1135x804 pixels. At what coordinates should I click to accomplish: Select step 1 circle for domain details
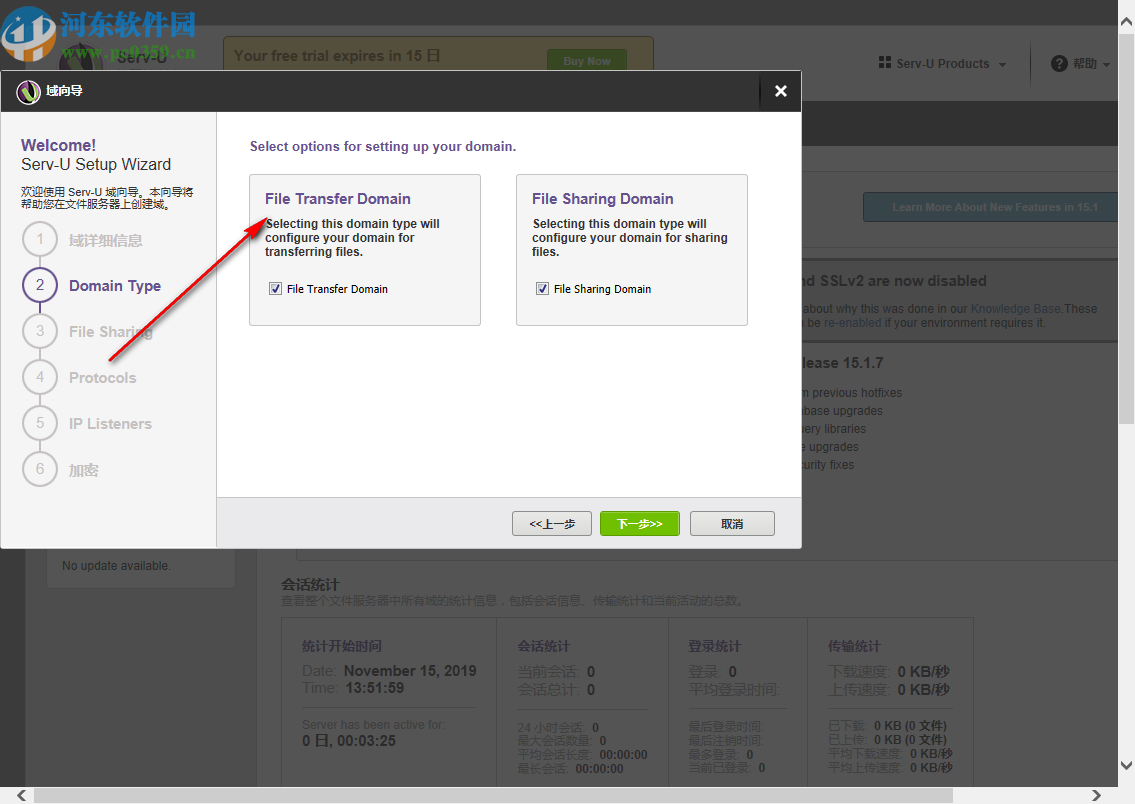[x=40, y=240]
